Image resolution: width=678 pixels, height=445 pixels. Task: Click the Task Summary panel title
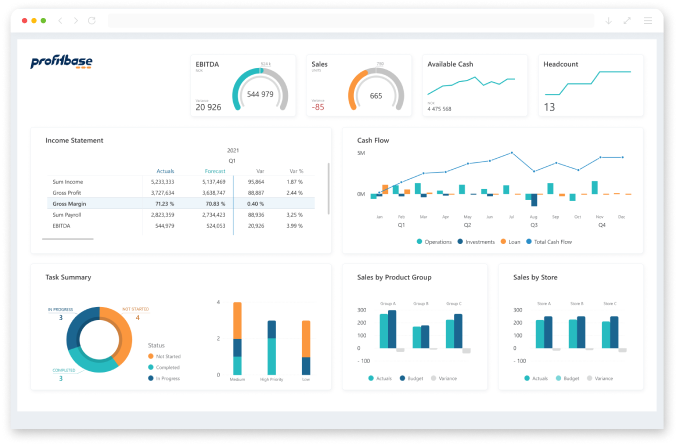click(68, 277)
